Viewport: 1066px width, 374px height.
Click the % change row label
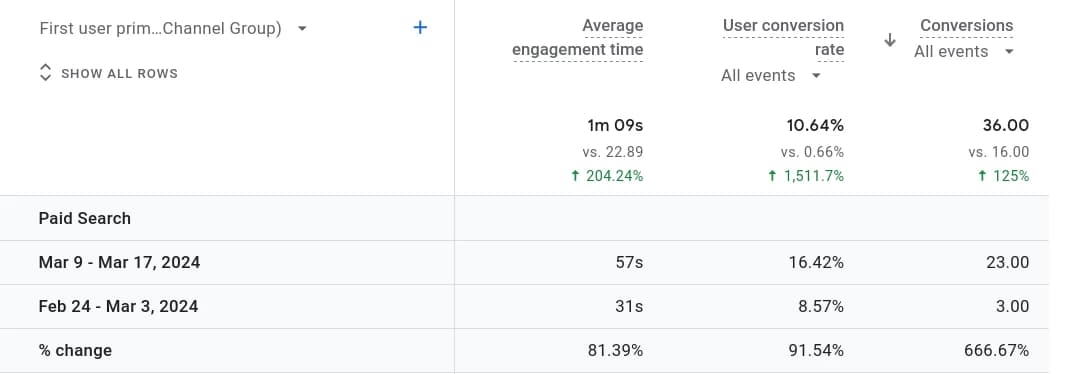(x=75, y=351)
